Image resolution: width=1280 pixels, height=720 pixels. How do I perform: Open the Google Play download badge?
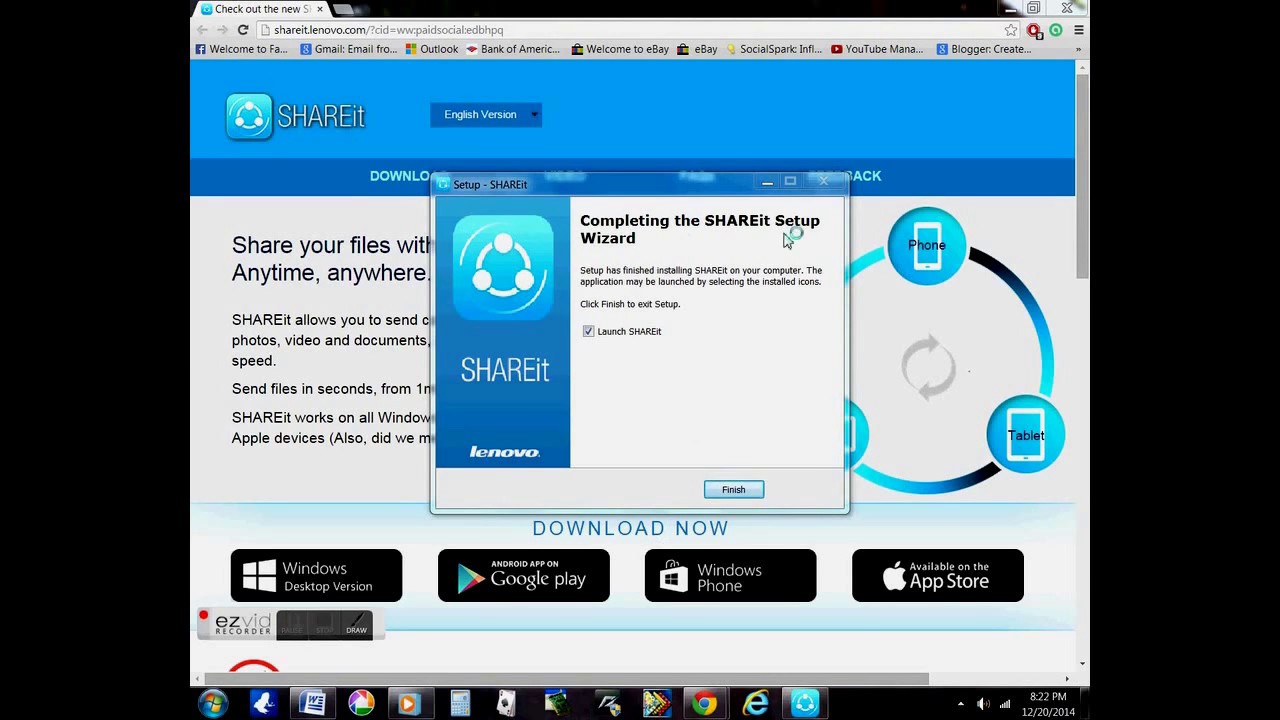pos(523,576)
